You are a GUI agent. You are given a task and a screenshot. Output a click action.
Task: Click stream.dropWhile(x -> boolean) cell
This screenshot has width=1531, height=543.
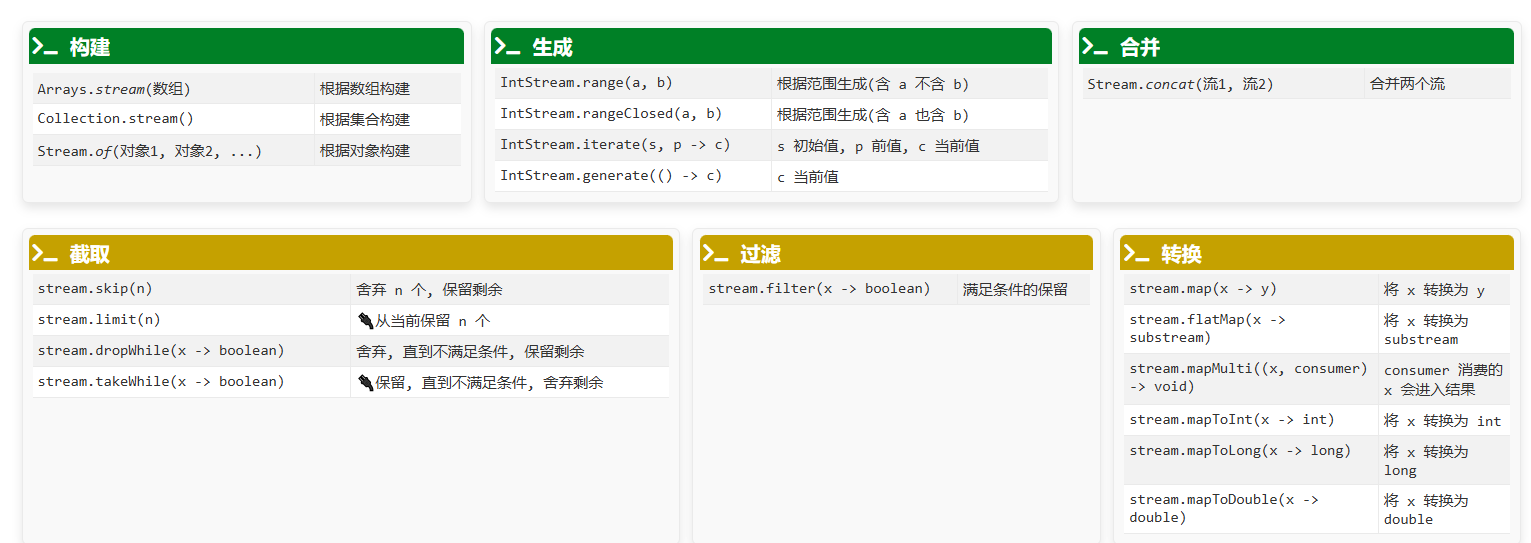coord(191,351)
